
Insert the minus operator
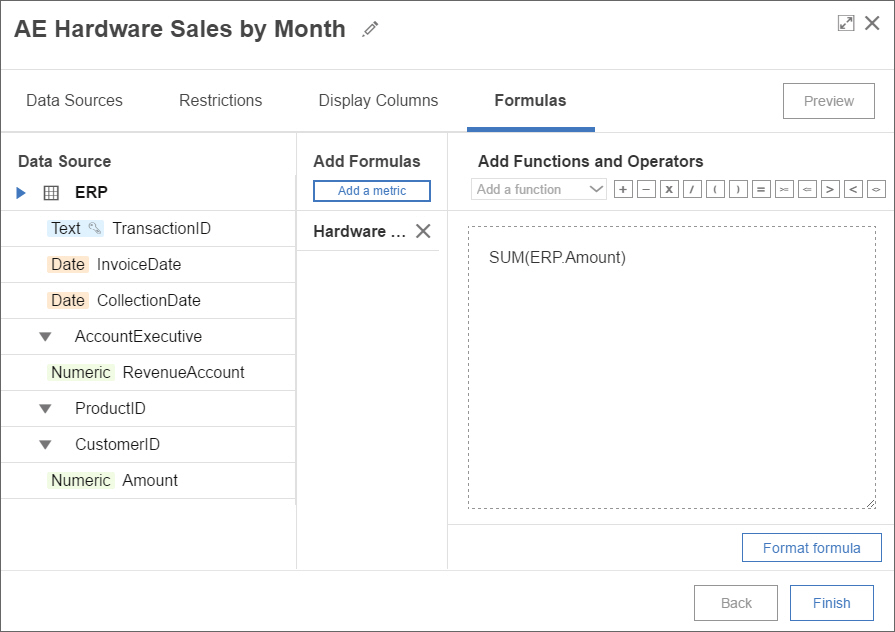[646, 189]
